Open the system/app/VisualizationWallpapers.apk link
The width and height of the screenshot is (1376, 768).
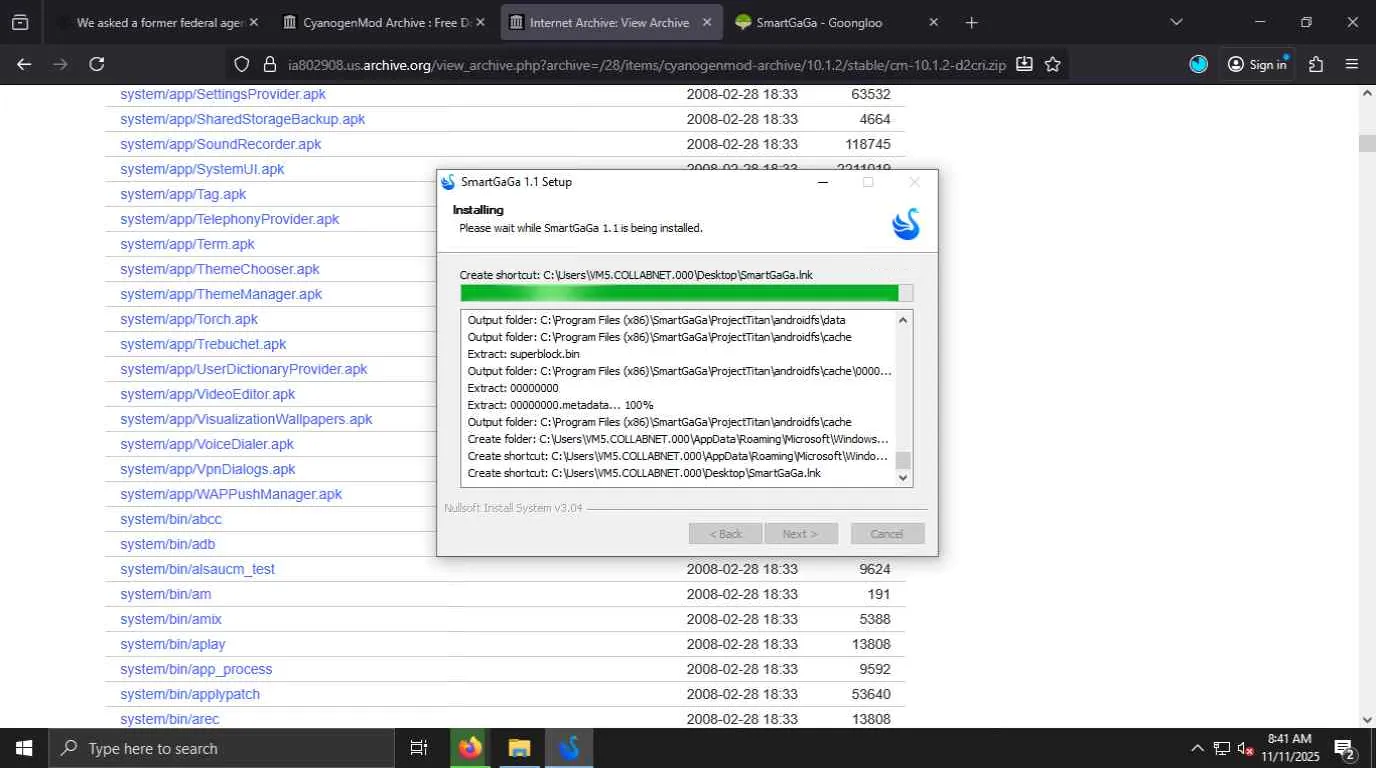click(x=246, y=419)
